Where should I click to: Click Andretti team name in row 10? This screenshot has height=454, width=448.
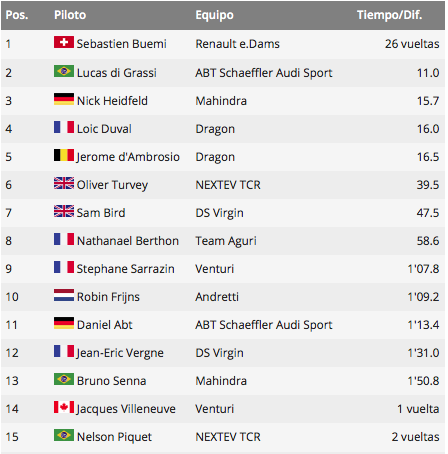(217, 297)
